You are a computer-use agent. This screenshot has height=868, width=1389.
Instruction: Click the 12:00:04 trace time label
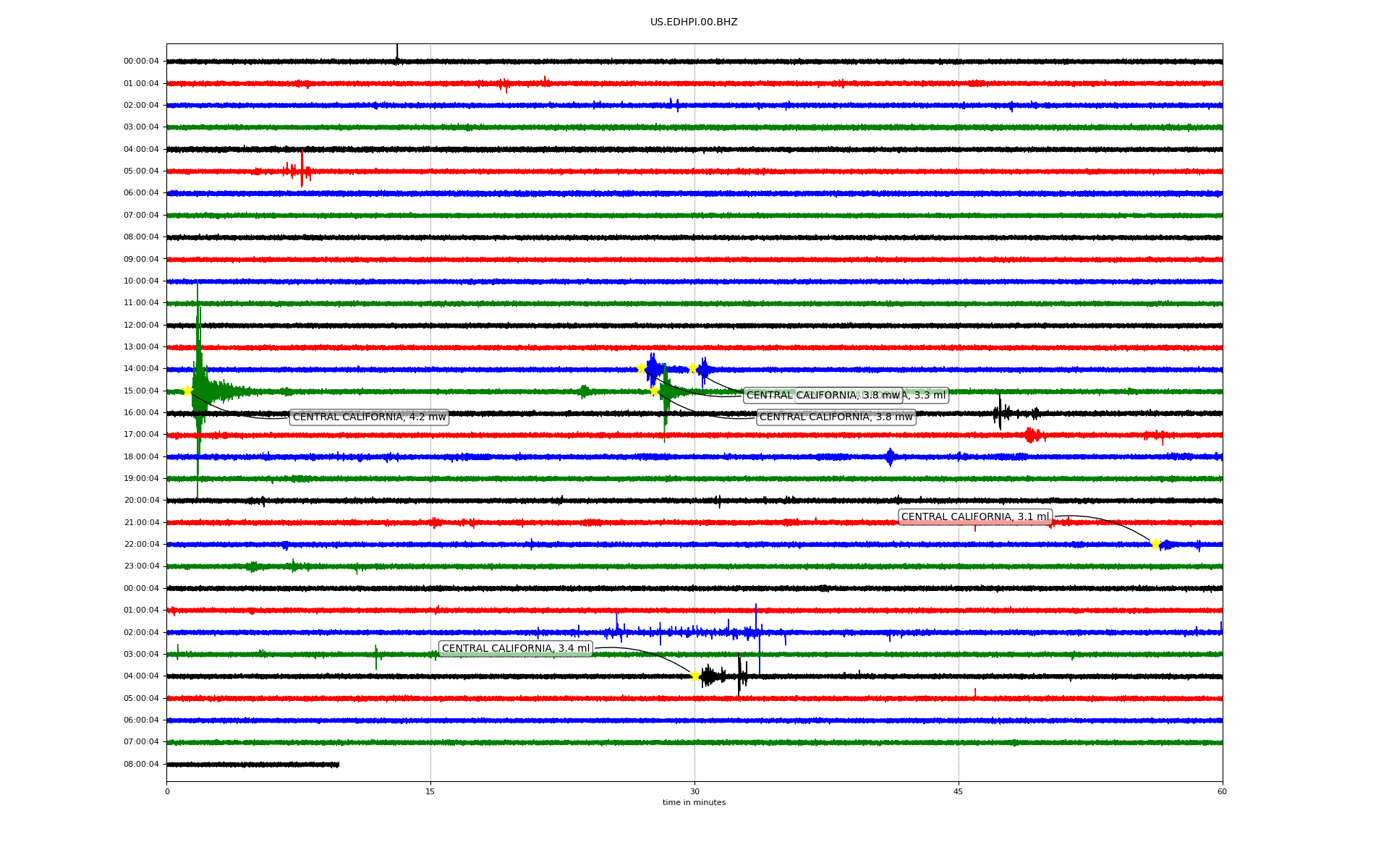pyautogui.click(x=141, y=325)
